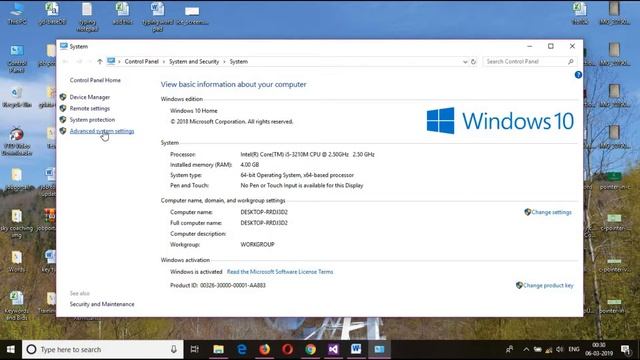Click the taskbar search box
Screen dimensions: 640x360
[103, 349]
